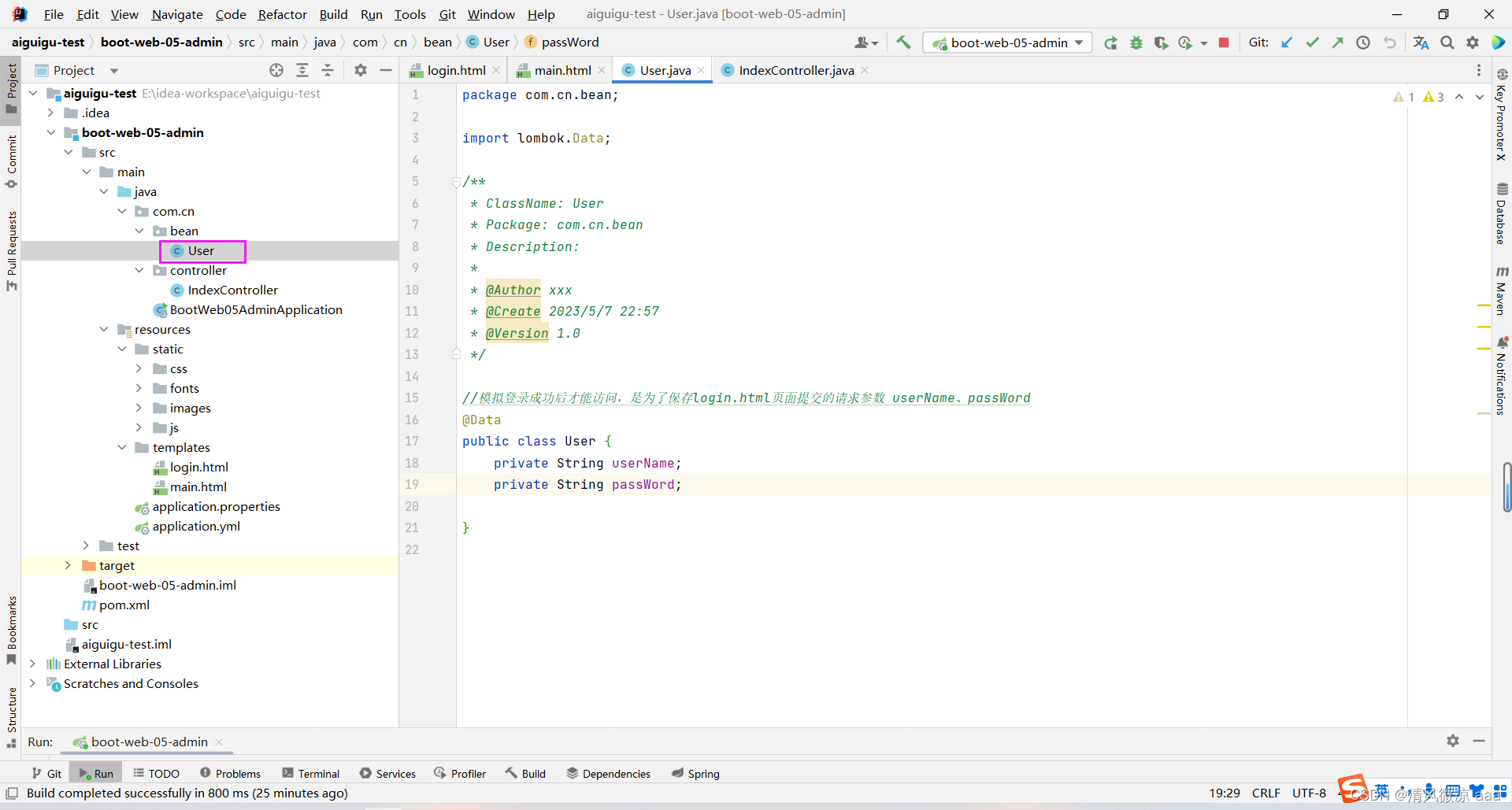The height and width of the screenshot is (810, 1512).
Task: Update project with the Git blue arrow
Action: coord(1287,43)
